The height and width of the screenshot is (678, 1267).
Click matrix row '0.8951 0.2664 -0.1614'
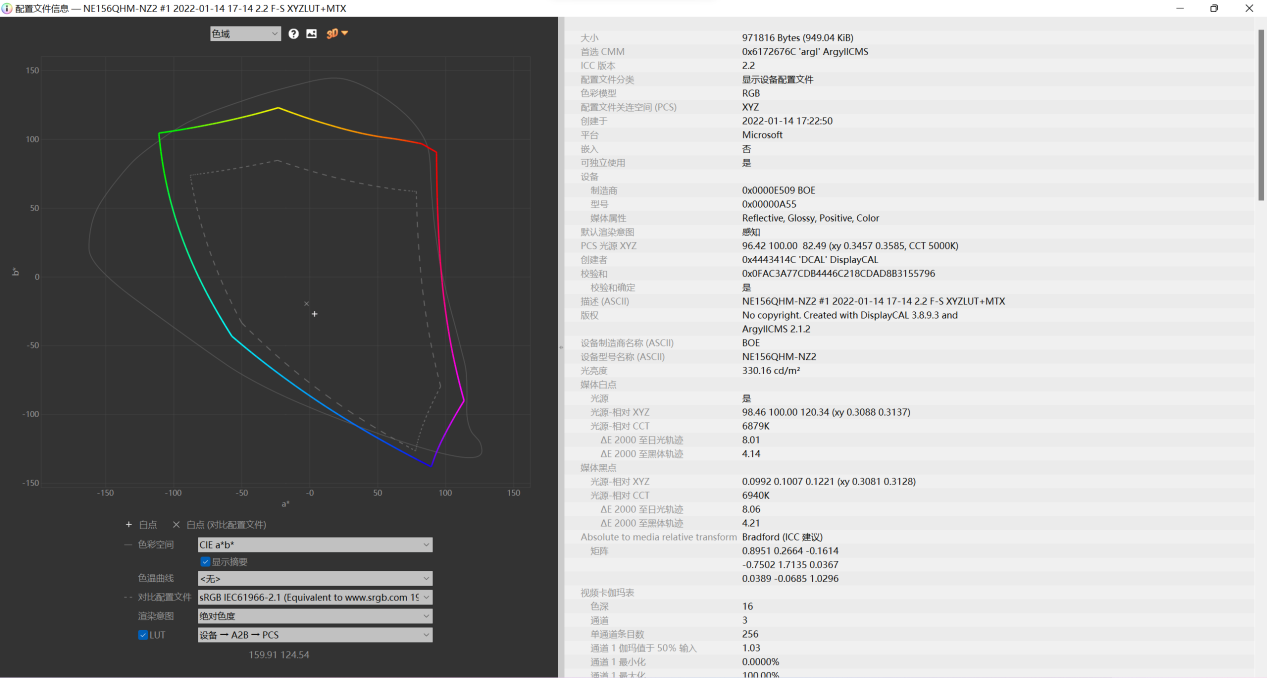click(790, 551)
